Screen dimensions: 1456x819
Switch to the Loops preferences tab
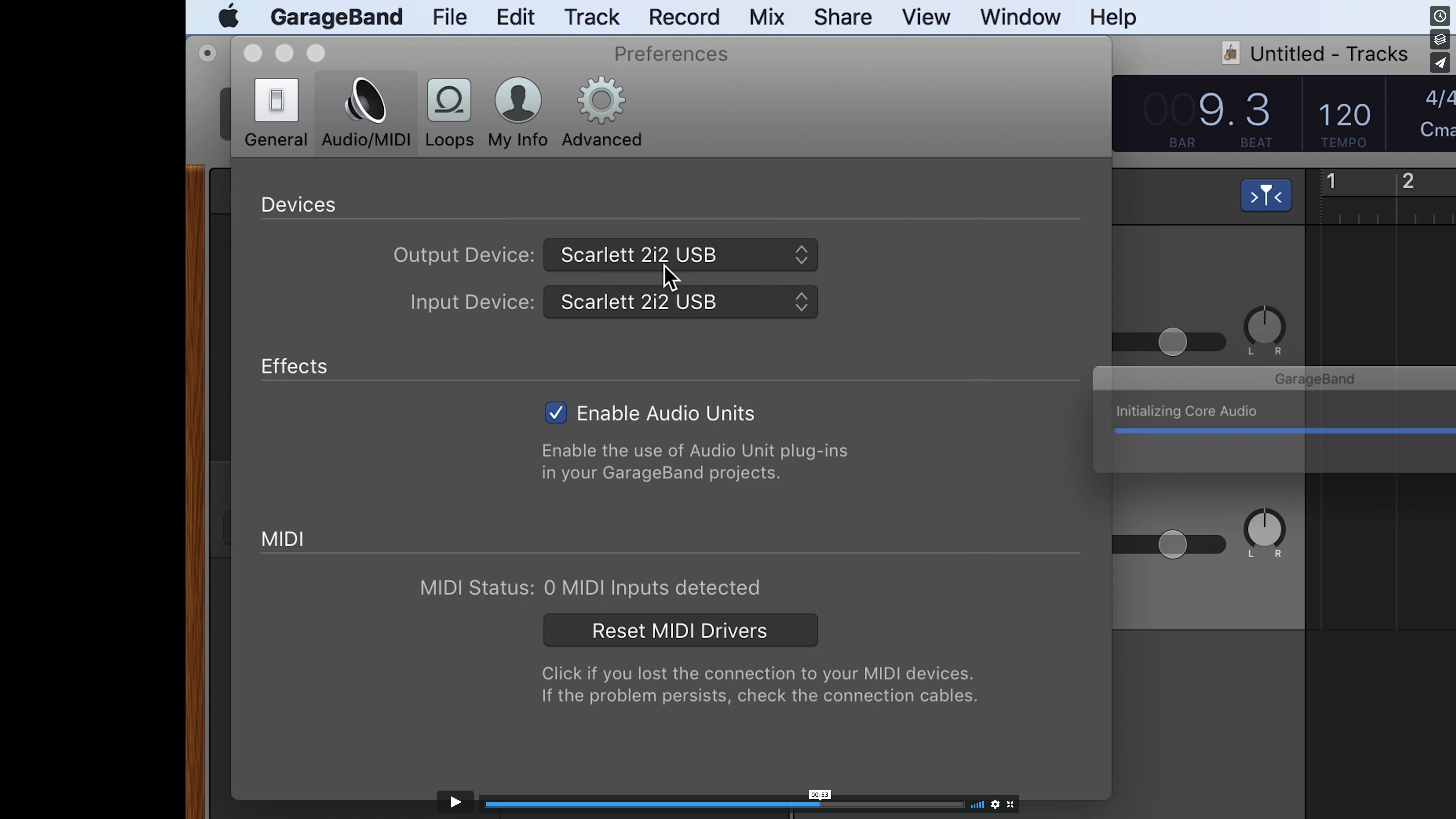449,113
